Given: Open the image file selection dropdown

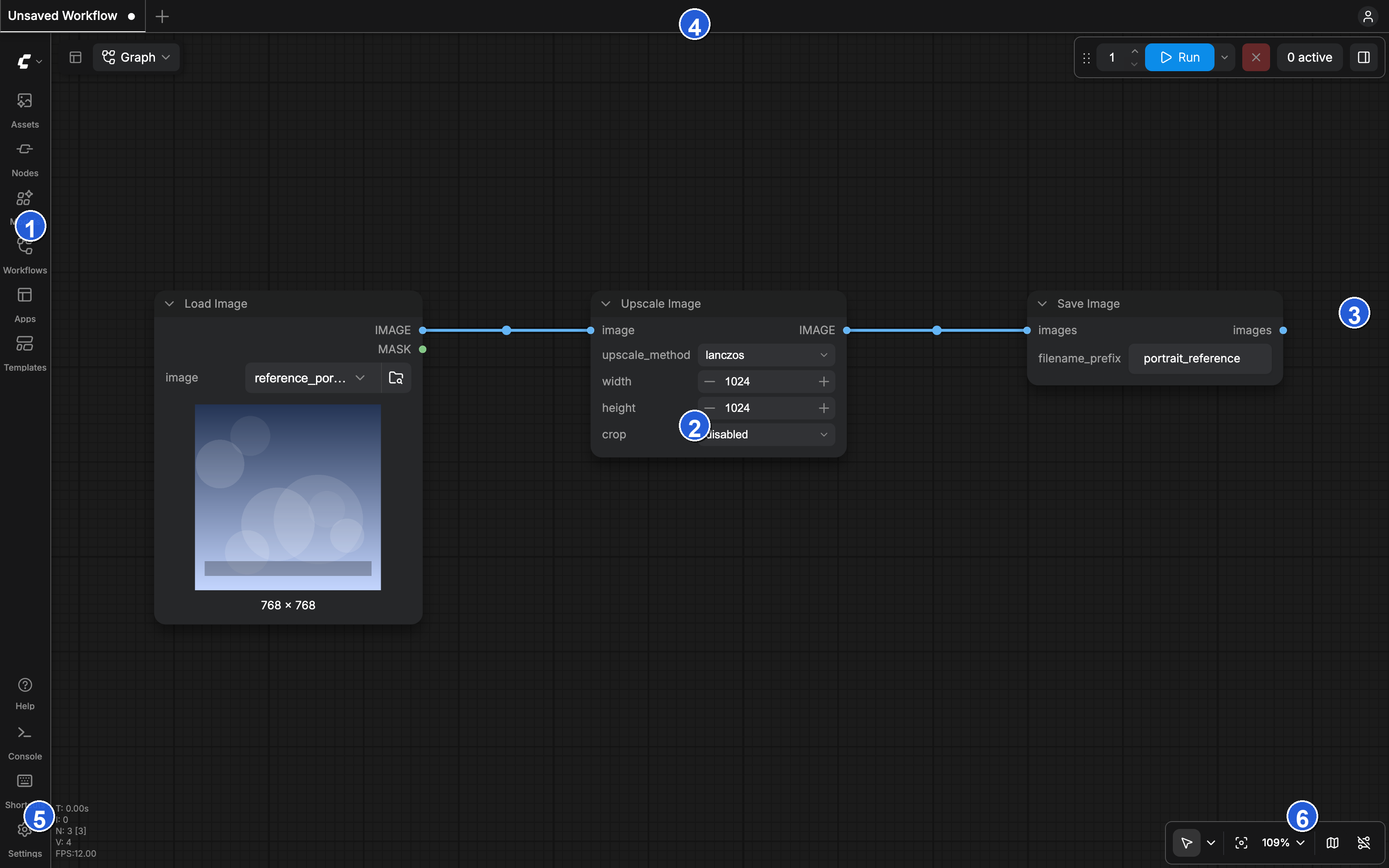Looking at the screenshot, I should click(x=313, y=378).
